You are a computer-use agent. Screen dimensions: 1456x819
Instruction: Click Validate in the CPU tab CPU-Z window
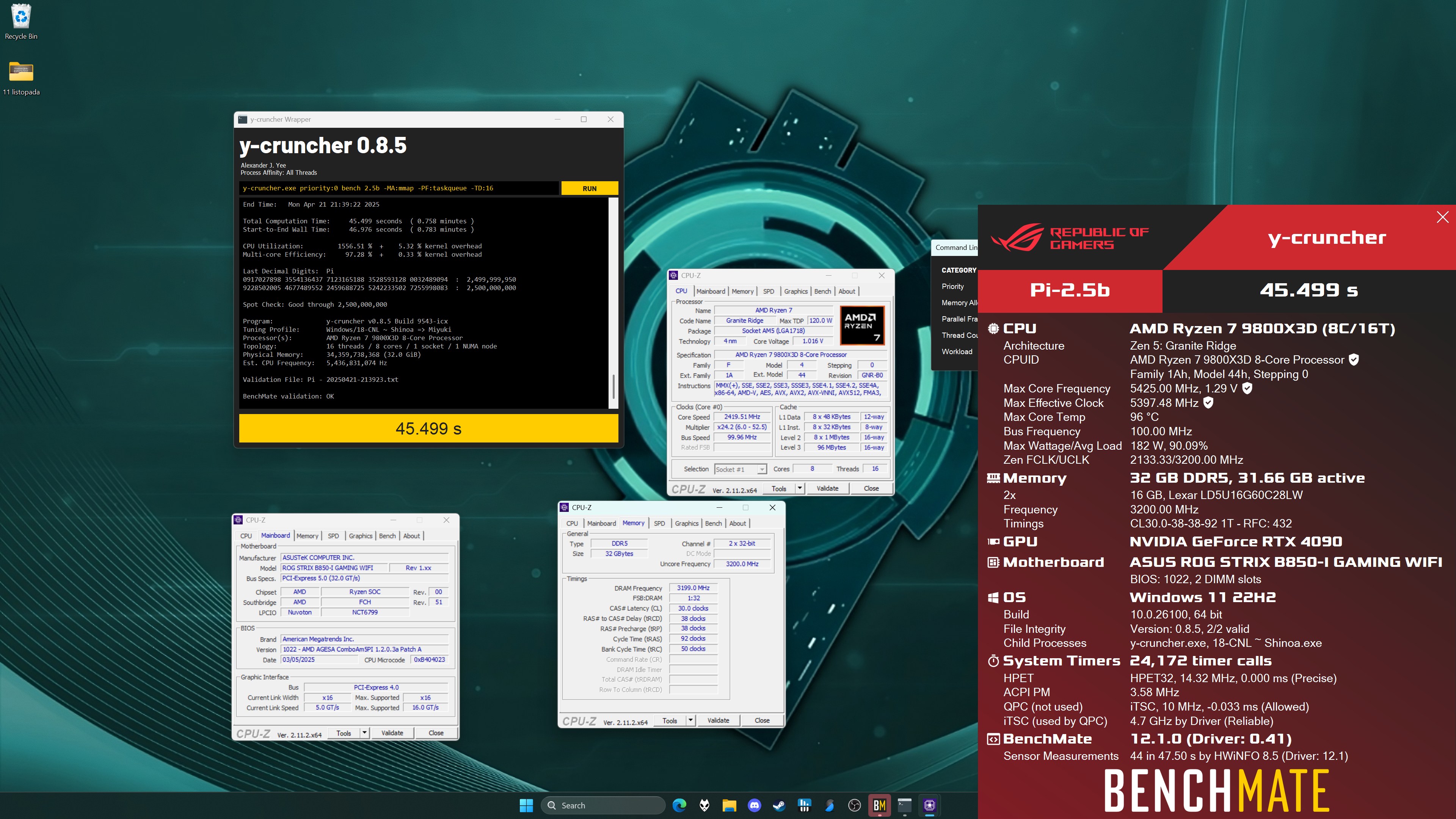click(x=827, y=488)
